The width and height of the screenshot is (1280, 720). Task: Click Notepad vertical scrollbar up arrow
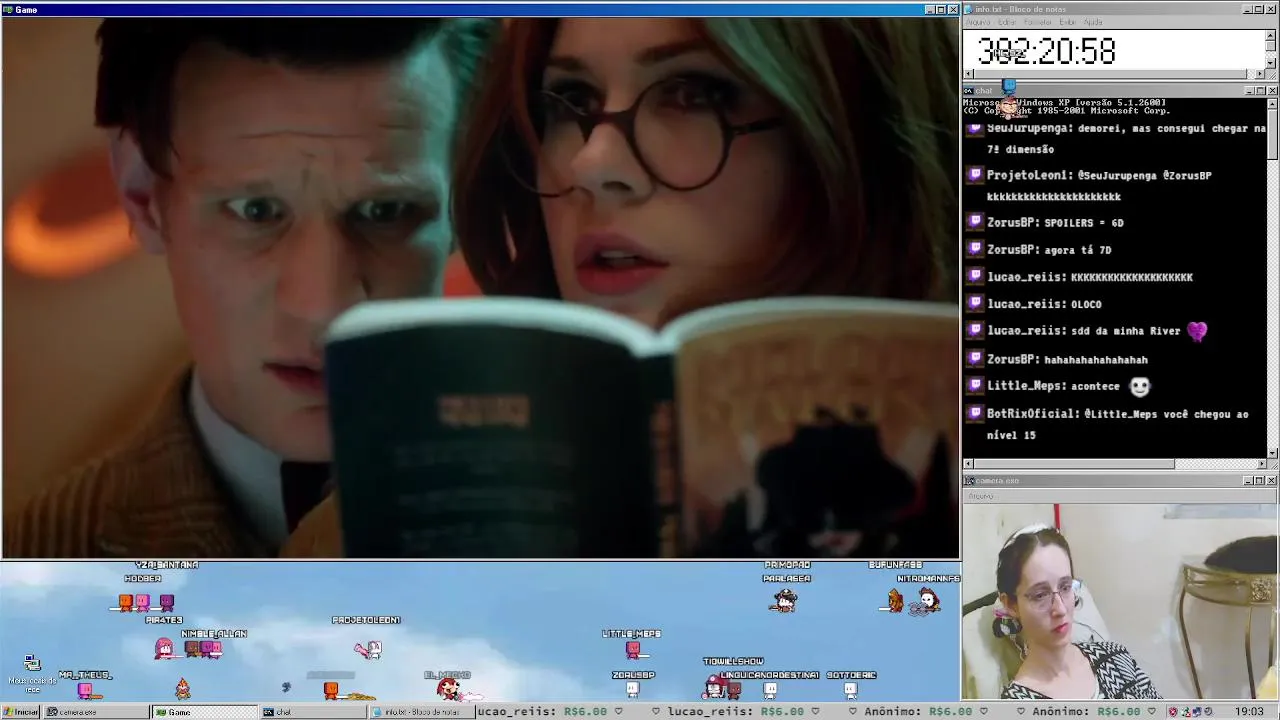tap(1271, 35)
